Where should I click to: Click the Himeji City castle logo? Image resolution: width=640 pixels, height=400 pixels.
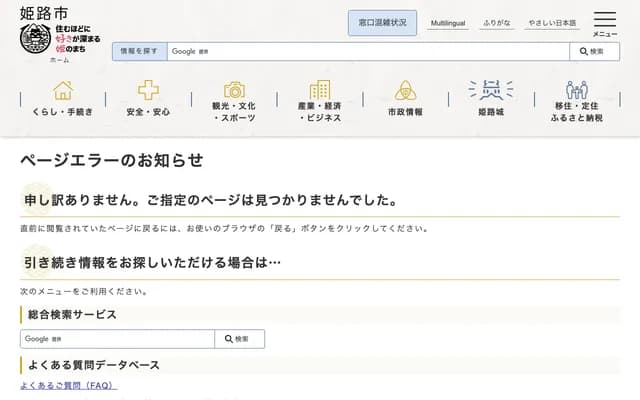point(36,38)
